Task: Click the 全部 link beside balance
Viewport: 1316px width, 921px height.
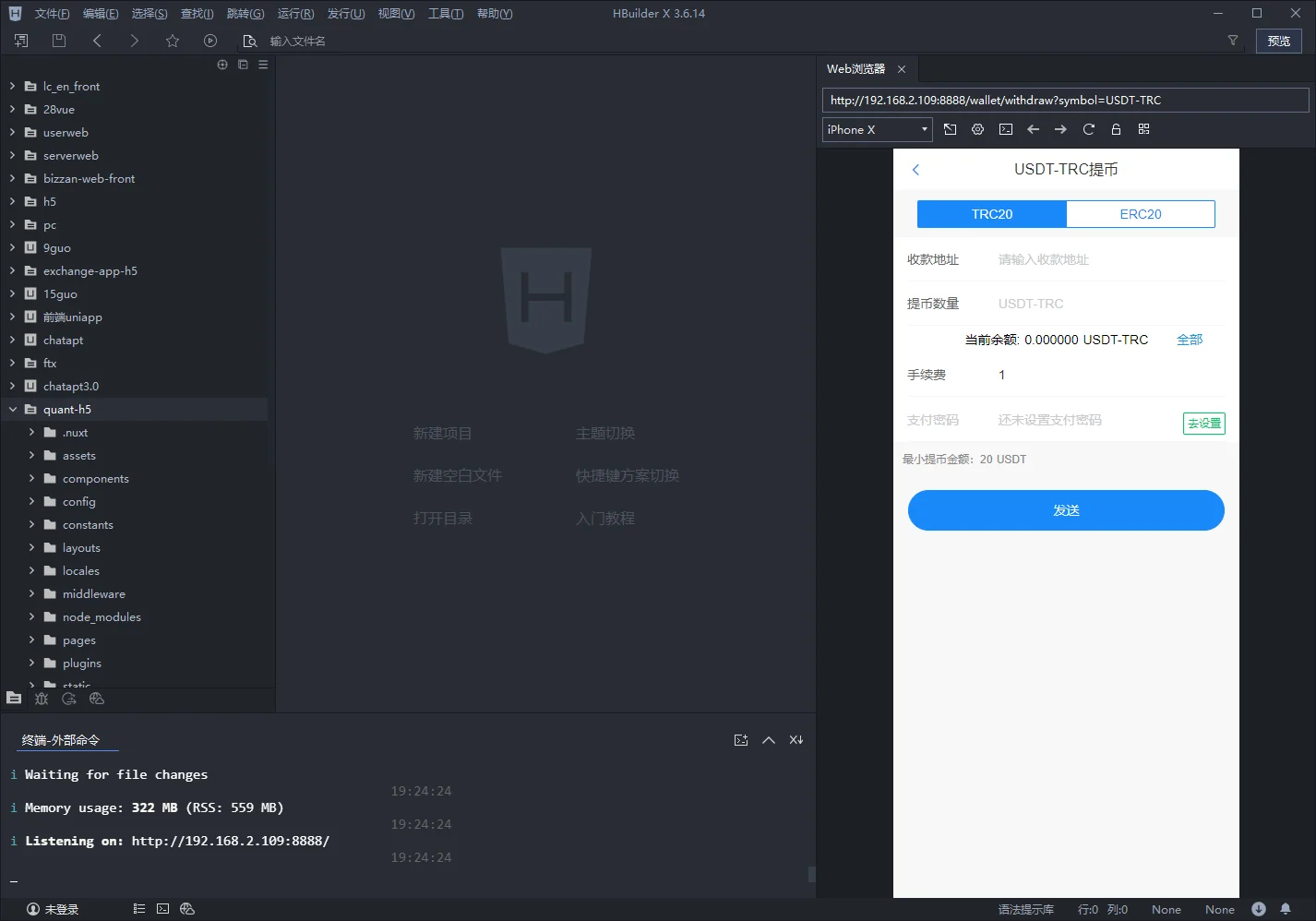Action: point(1189,340)
